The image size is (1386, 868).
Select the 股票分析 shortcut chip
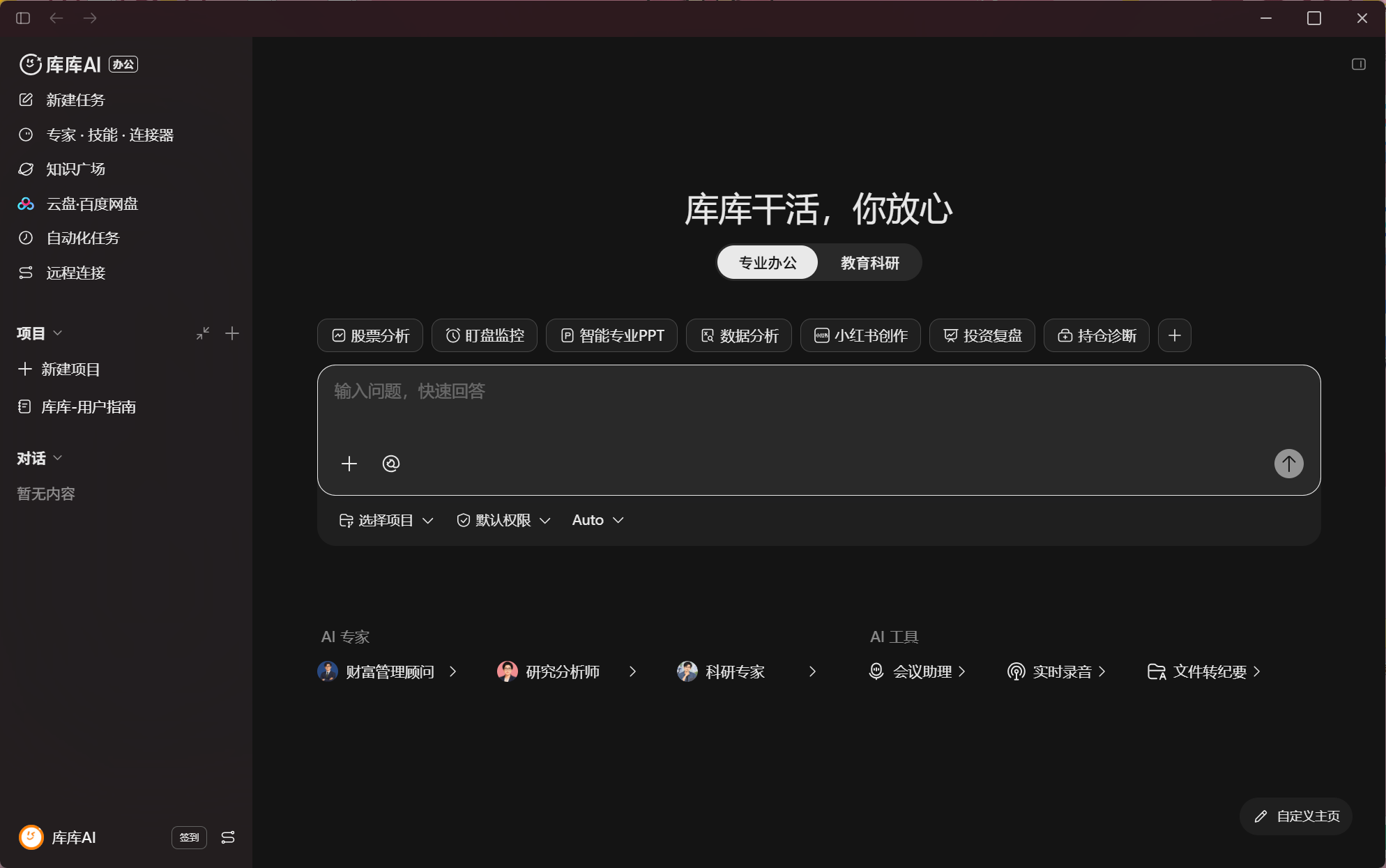[370, 335]
